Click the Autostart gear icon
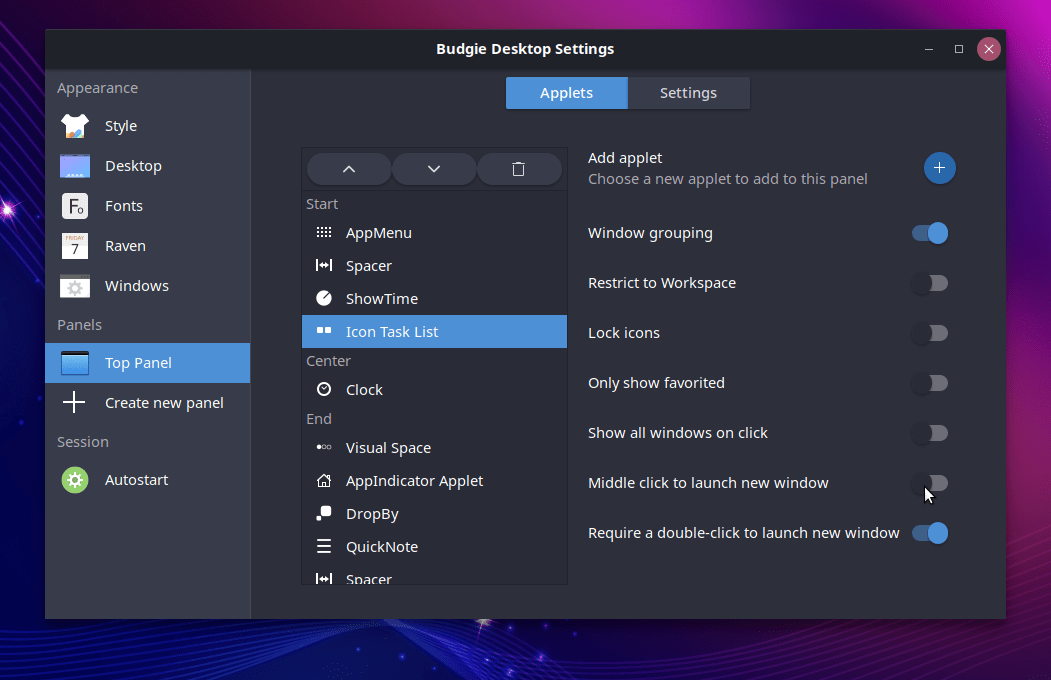This screenshot has height=680, width=1051. [x=75, y=480]
